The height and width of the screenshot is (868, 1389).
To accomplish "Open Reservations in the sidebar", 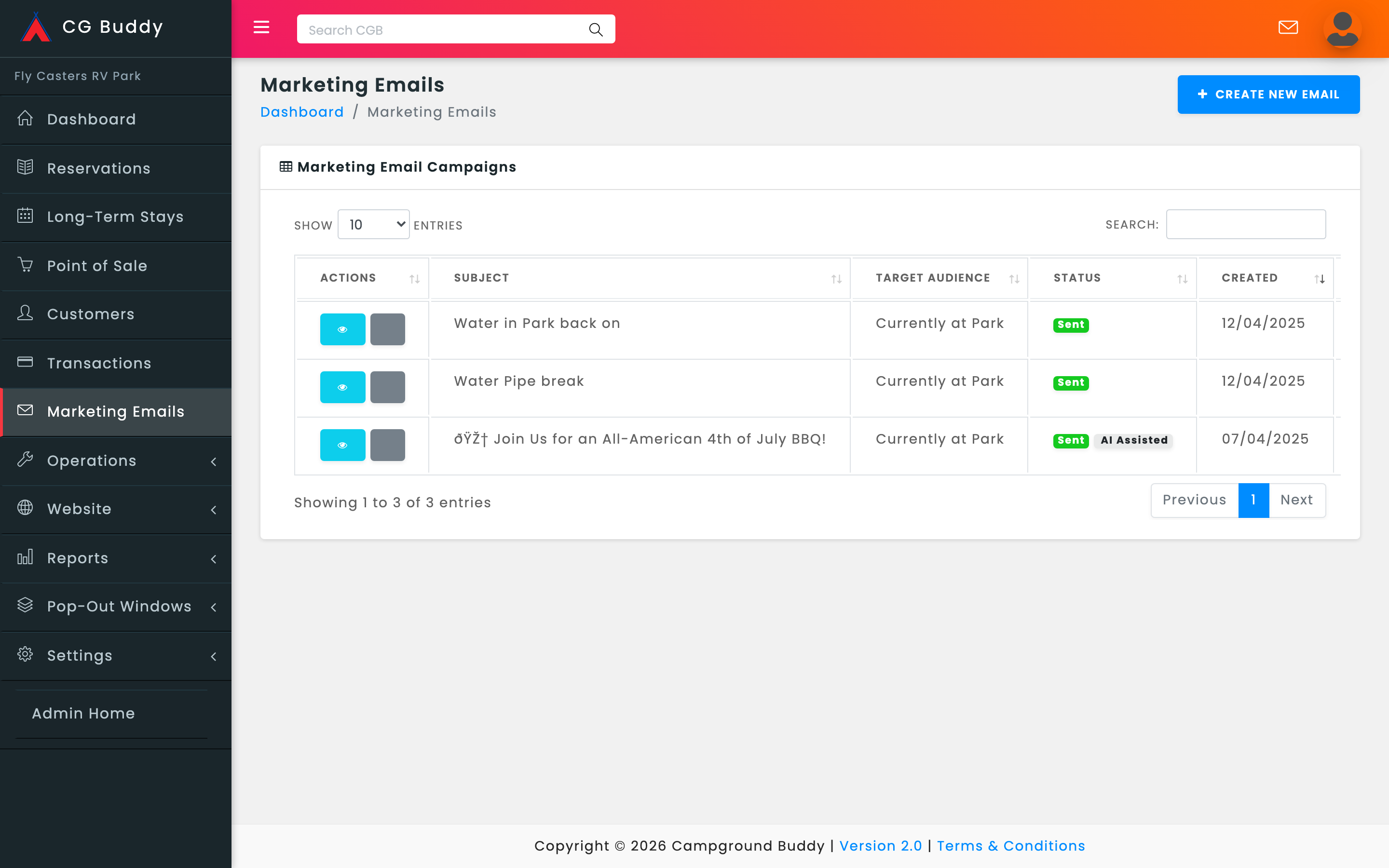I will click(x=99, y=168).
